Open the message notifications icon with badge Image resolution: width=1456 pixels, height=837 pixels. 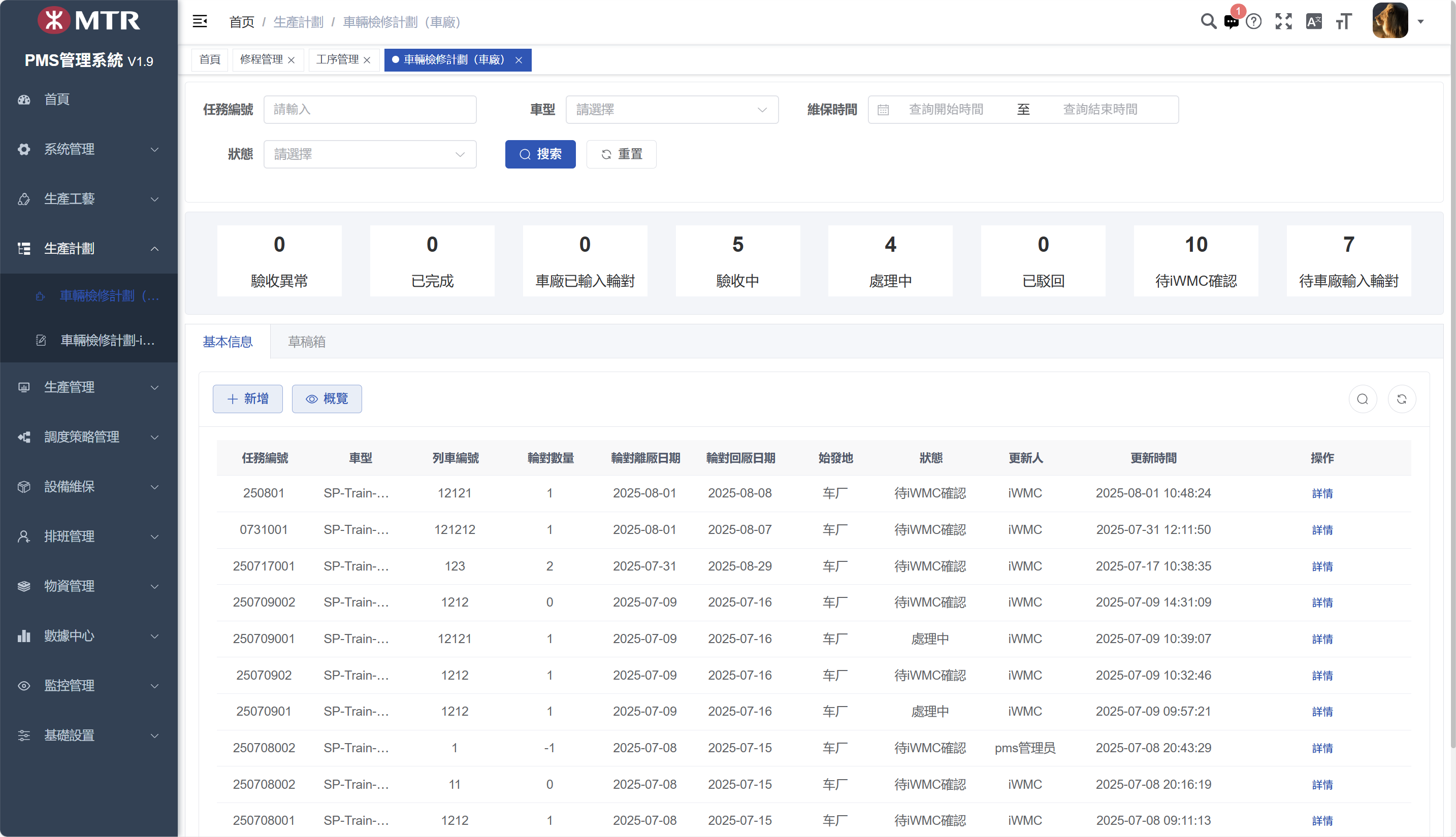pyautogui.click(x=1231, y=22)
